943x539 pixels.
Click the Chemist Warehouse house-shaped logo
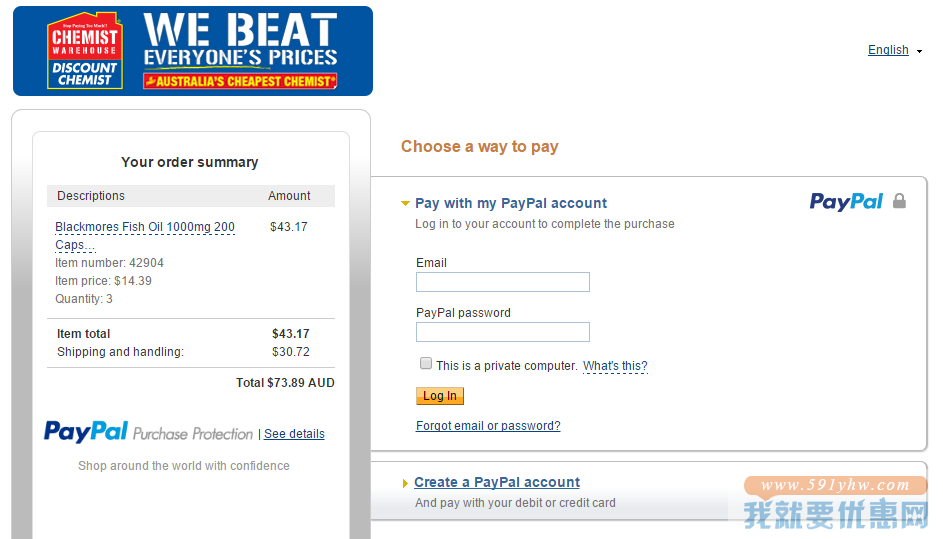(x=85, y=51)
